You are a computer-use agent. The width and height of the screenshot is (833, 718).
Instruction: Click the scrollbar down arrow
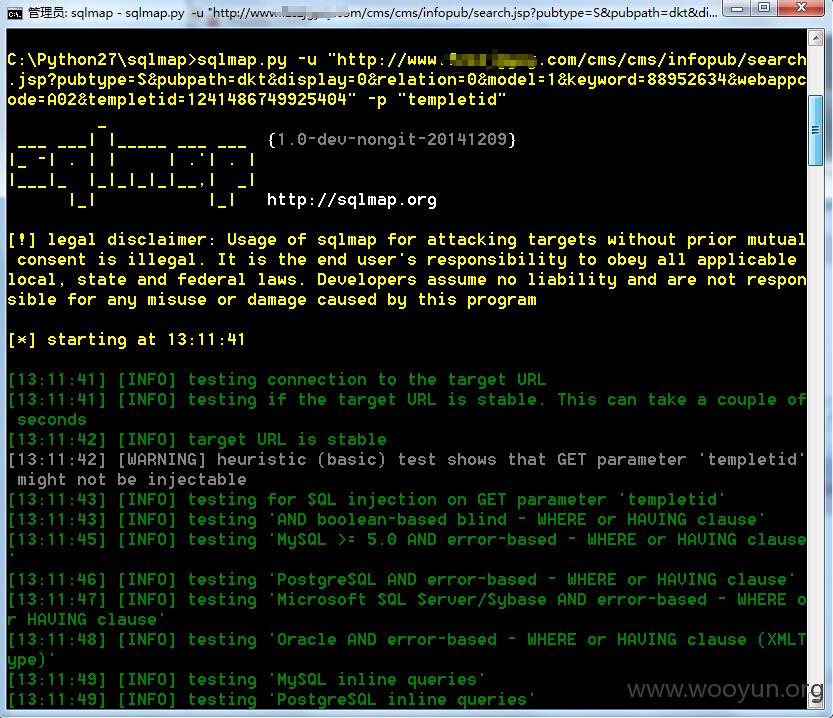[815, 701]
